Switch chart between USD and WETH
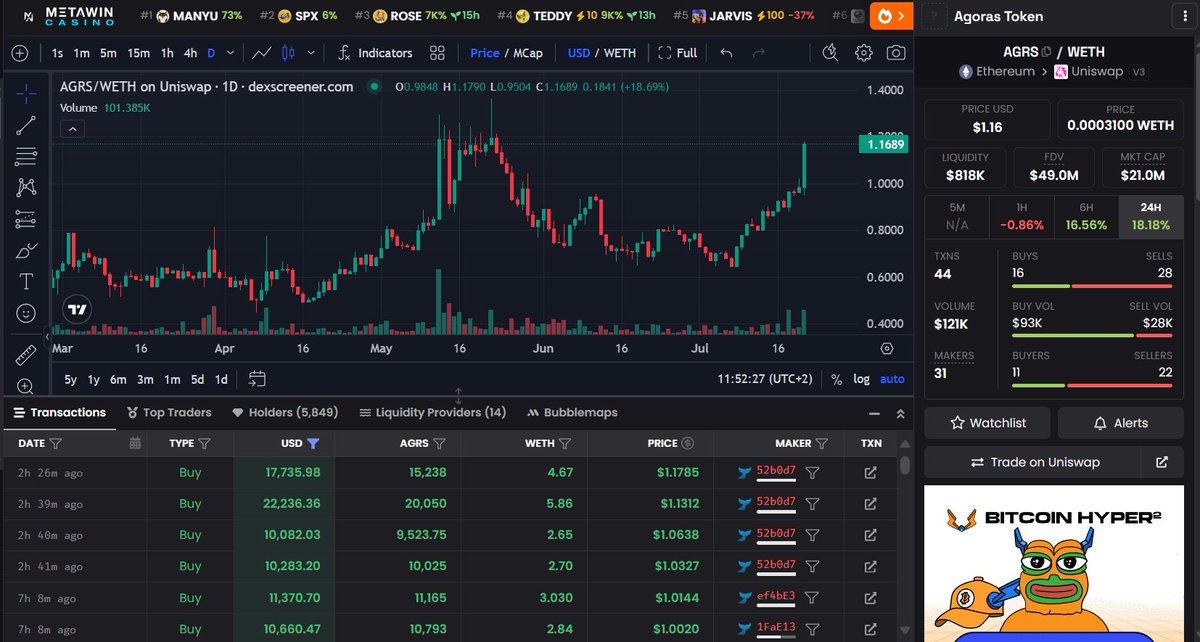1200x642 pixels. (601, 53)
